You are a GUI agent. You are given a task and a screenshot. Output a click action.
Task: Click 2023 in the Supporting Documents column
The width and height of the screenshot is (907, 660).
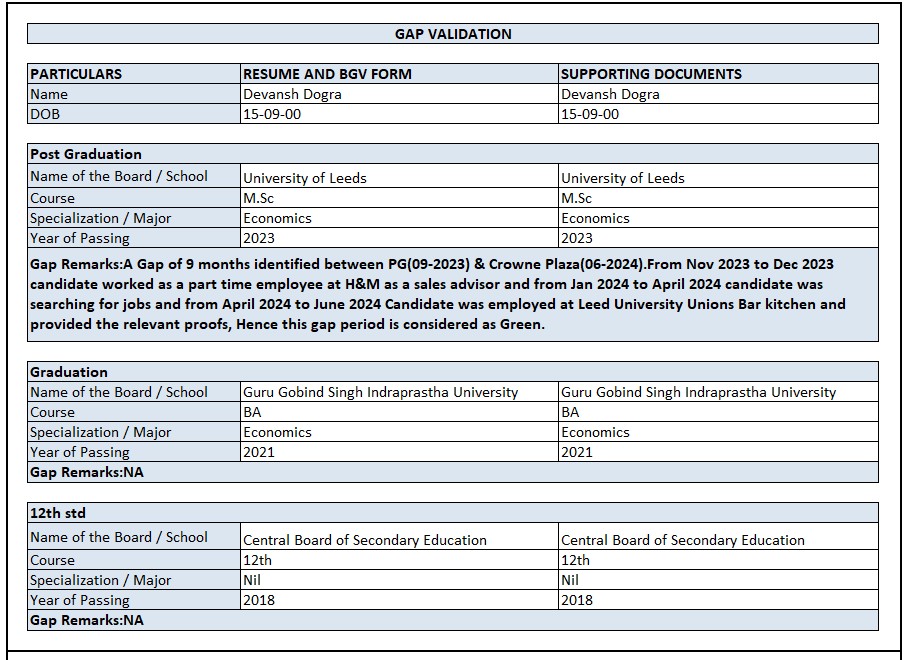(x=576, y=238)
